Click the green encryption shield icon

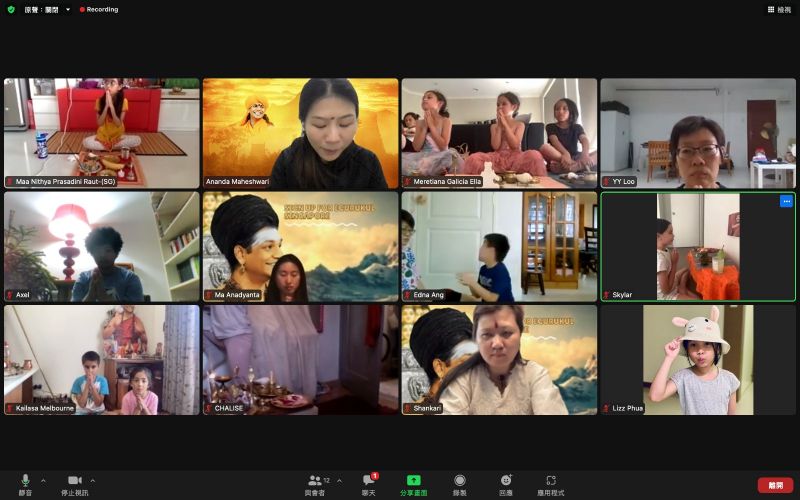11,9
